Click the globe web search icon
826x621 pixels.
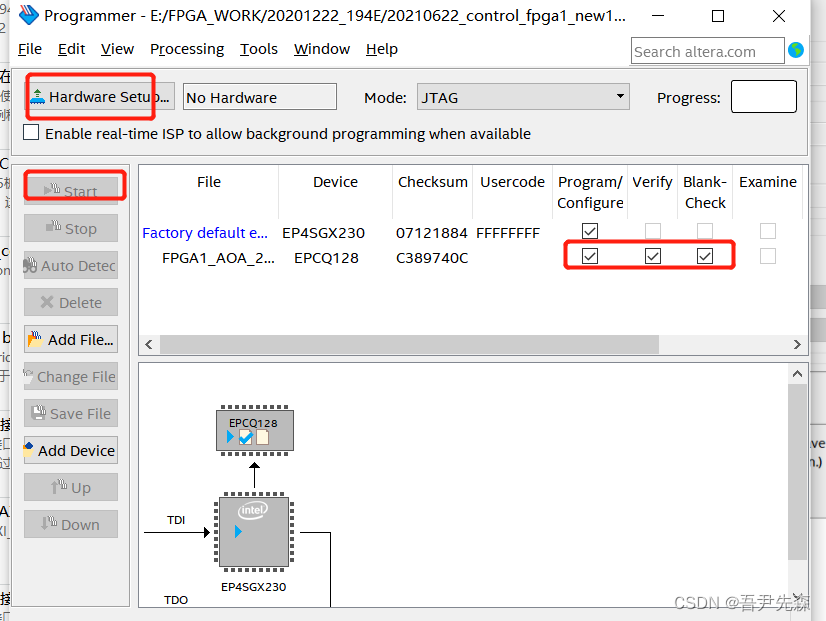pyautogui.click(x=796, y=50)
